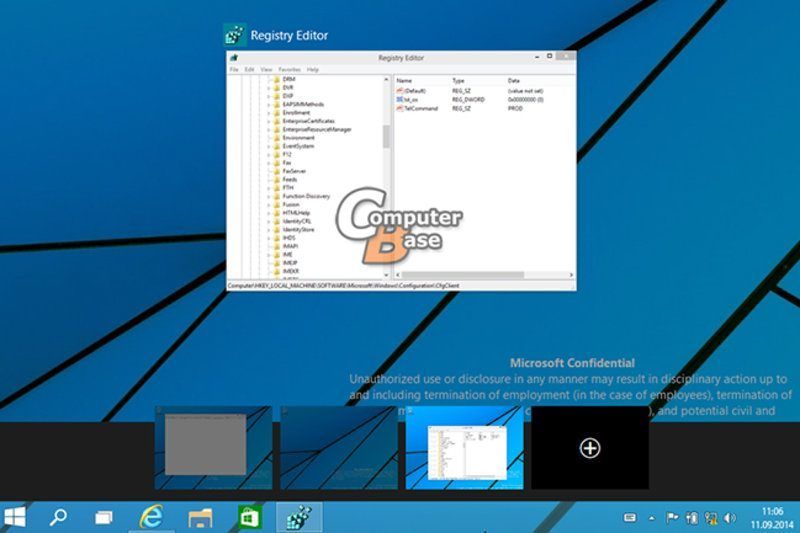Open the Start menu button
The width and height of the screenshot is (800, 533).
pyautogui.click(x=15, y=517)
